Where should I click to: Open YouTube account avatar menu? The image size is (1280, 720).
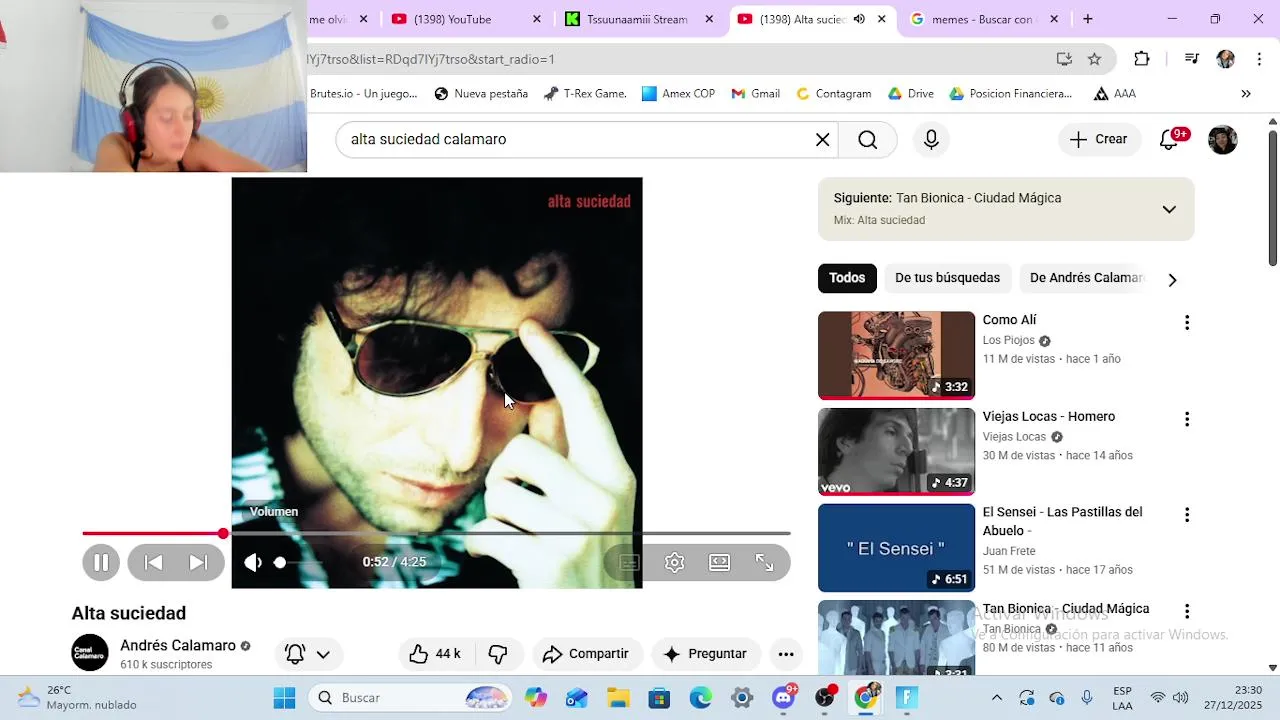point(1223,140)
